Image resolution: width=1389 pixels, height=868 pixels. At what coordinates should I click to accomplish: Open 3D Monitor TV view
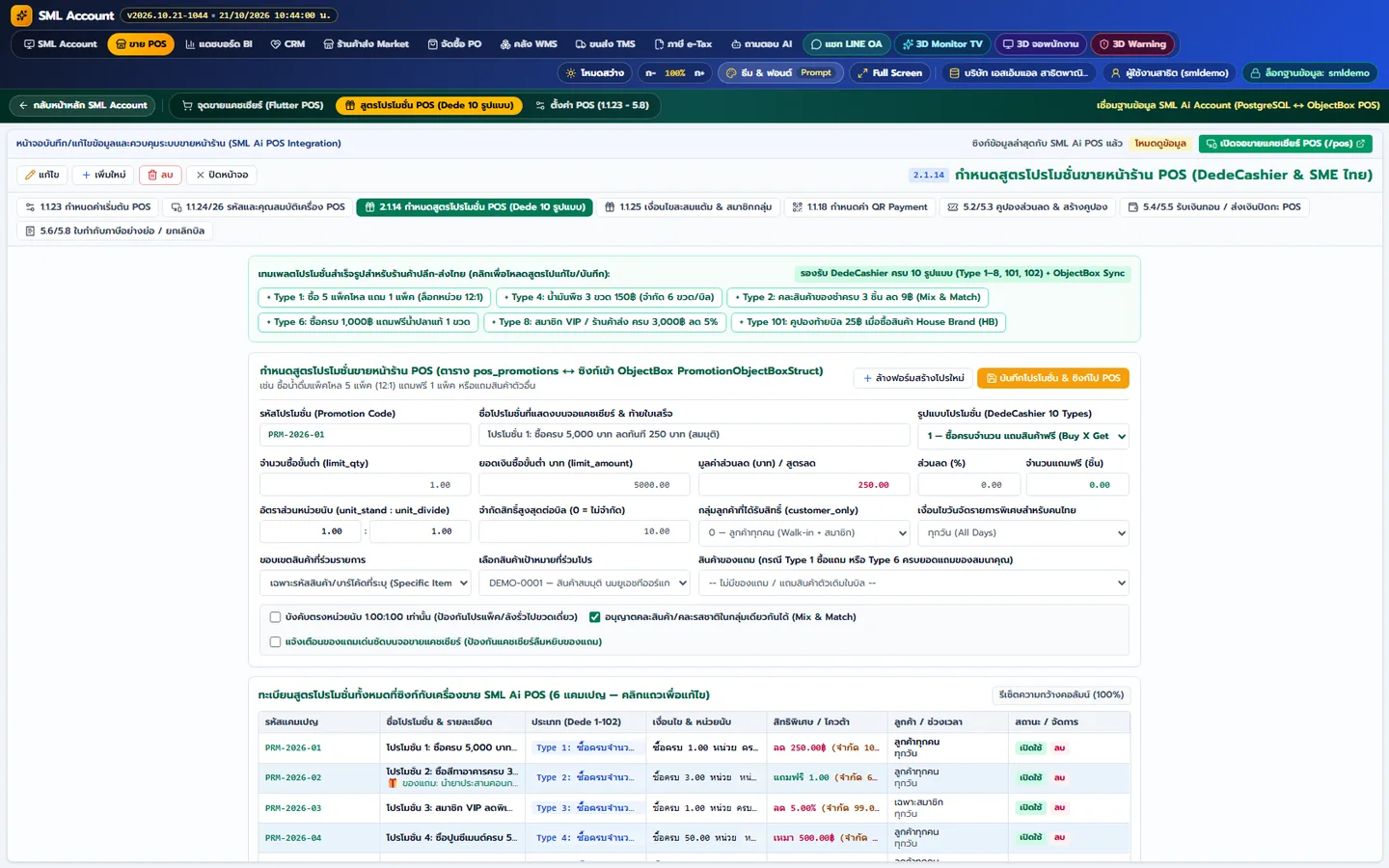pos(942,44)
